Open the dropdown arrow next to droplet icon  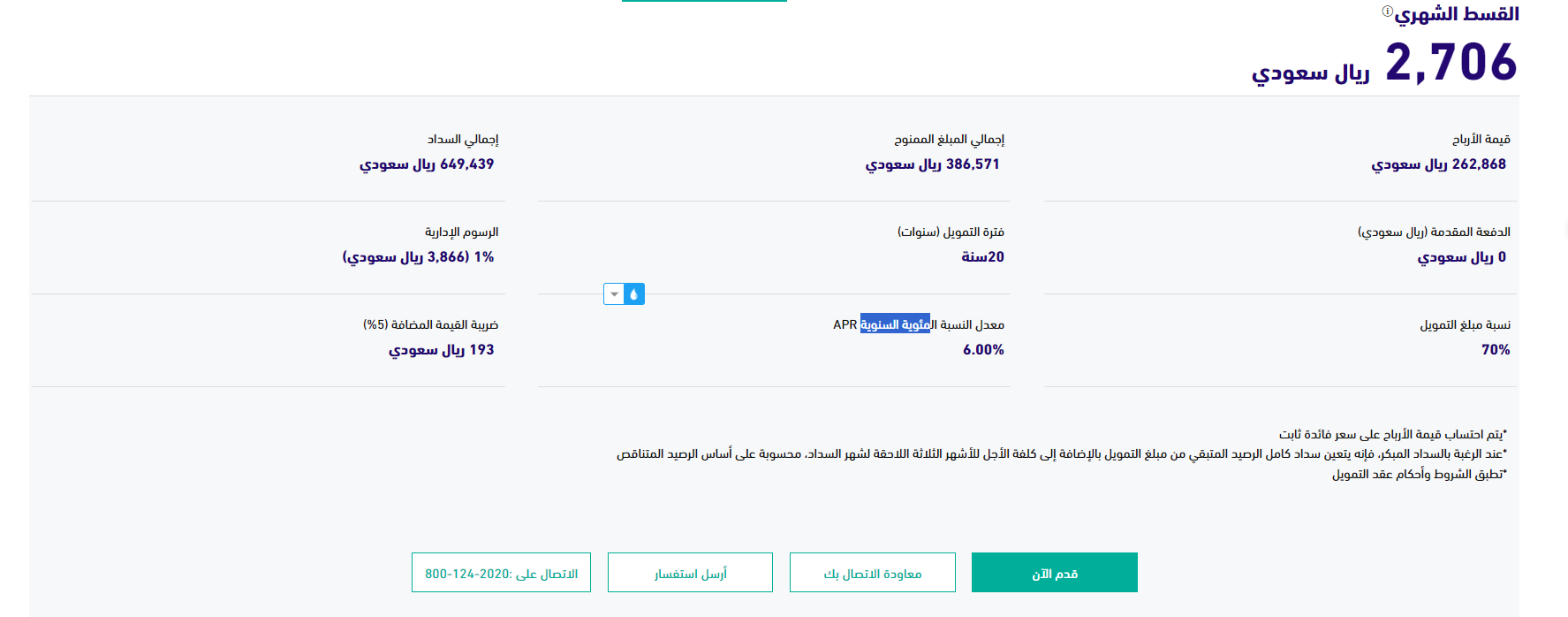(614, 294)
